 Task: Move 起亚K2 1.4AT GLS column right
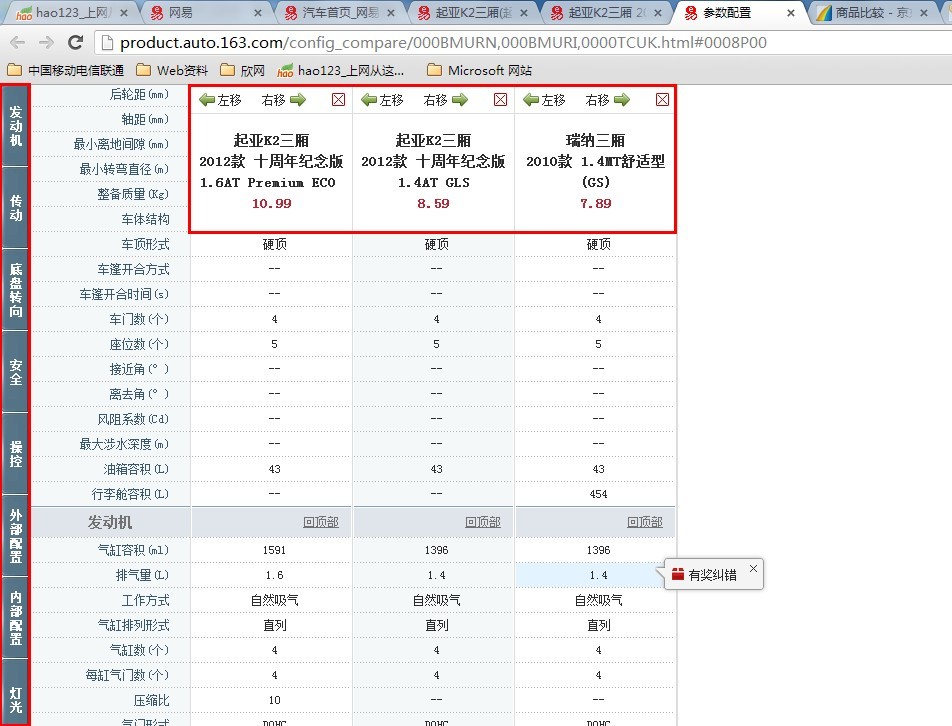[x=446, y=100]
